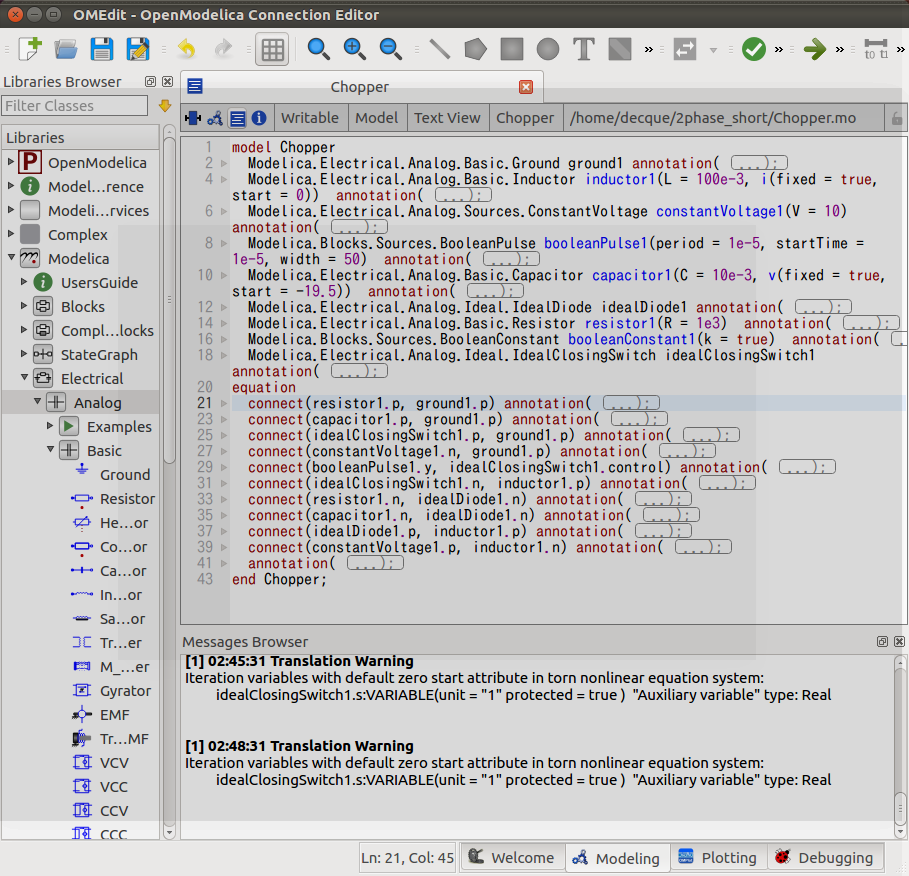Choose the Text shape tool icon
The width and height of the screenshot is (909, 876).
pos(583,49)
